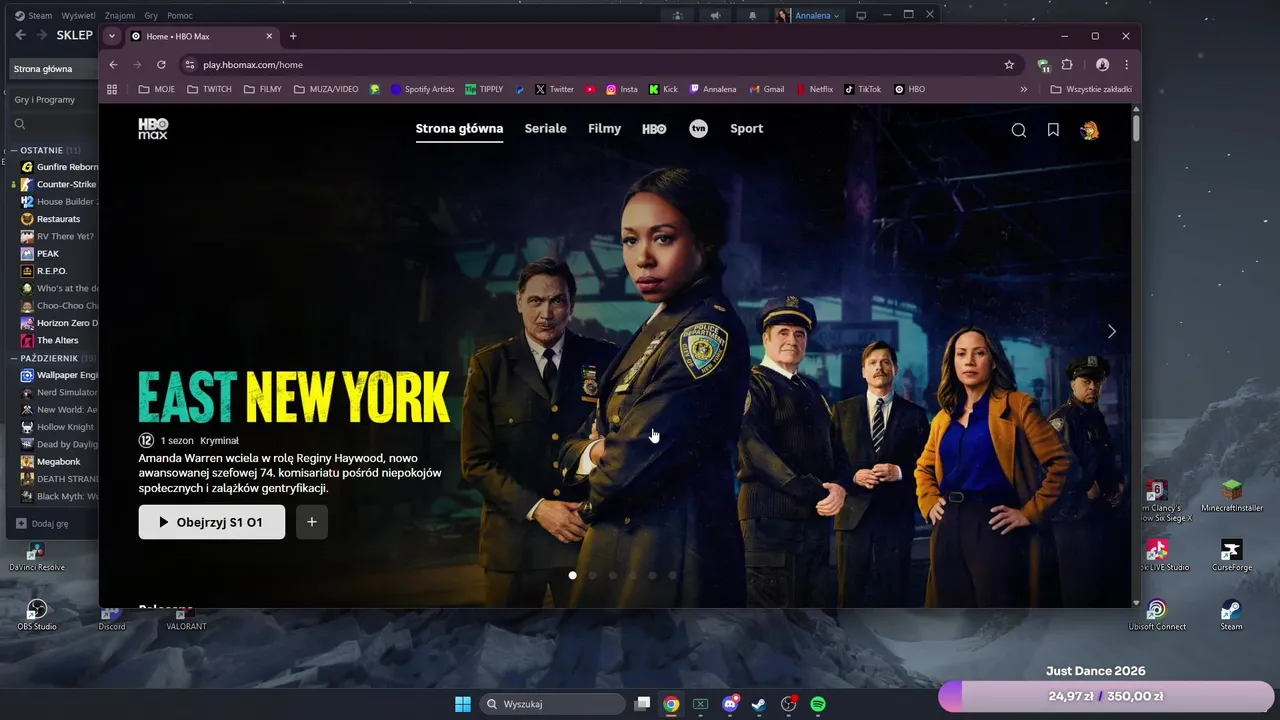Open Spotify from the taskbar
Screen dimensions: 1280x720
818,704
